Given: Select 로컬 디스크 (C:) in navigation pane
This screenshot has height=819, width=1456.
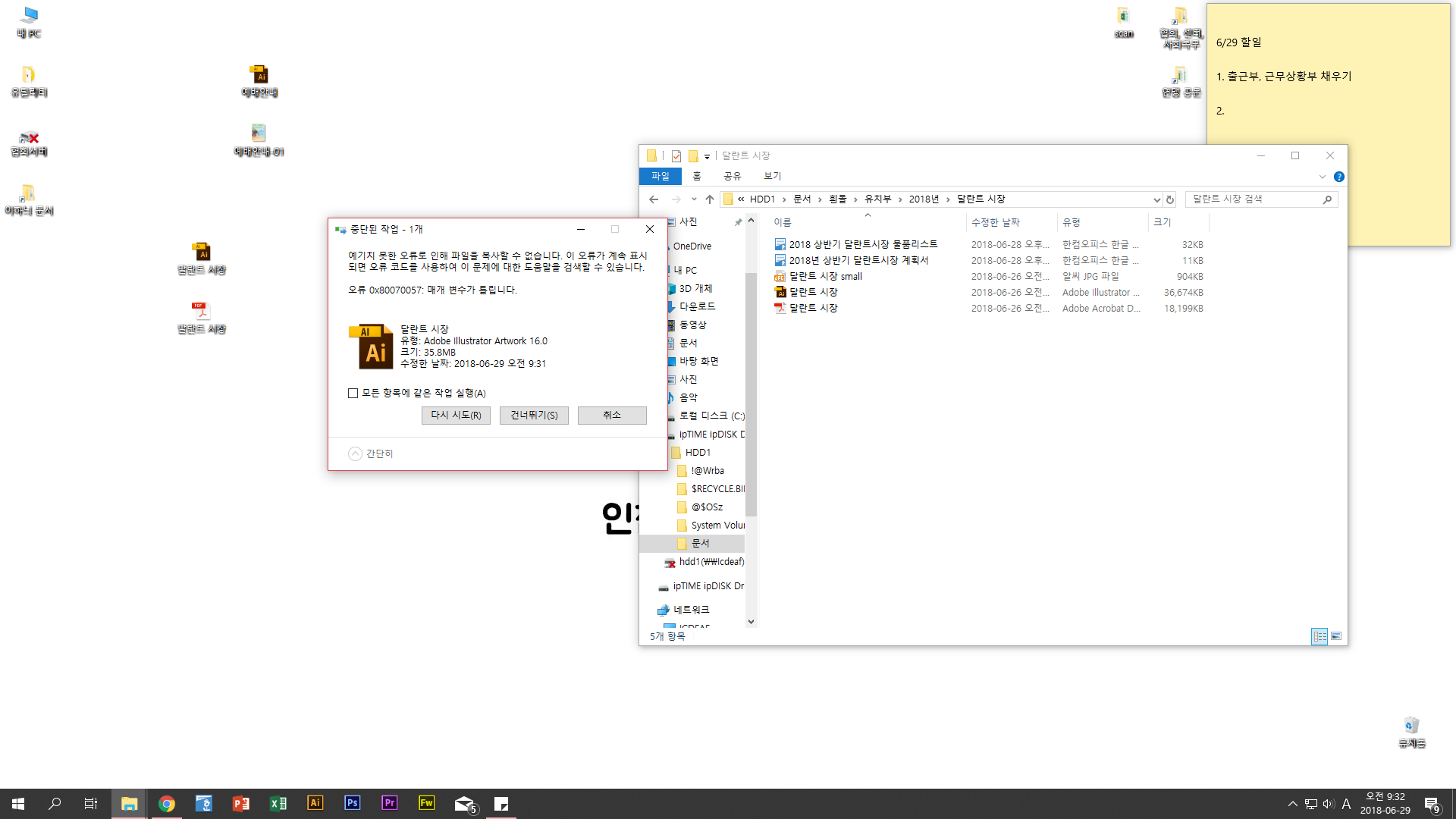Looking at the screenshot, I should [x=711, y=416].
